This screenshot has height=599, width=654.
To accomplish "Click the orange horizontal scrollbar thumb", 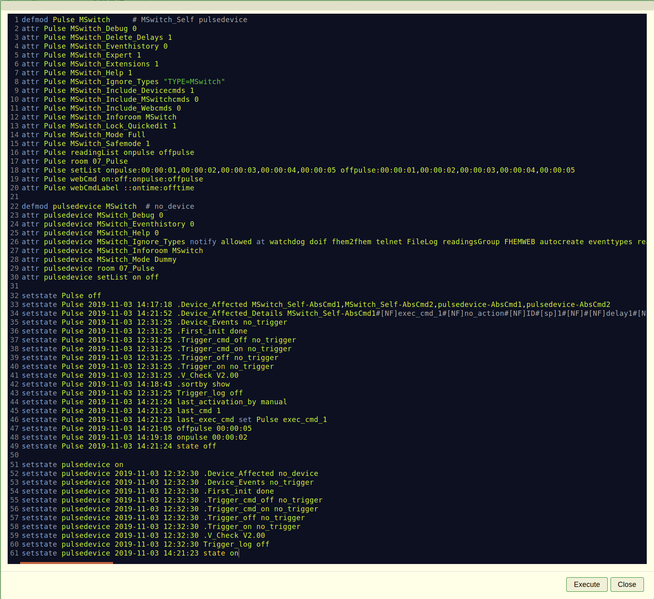I will (66, 563).
